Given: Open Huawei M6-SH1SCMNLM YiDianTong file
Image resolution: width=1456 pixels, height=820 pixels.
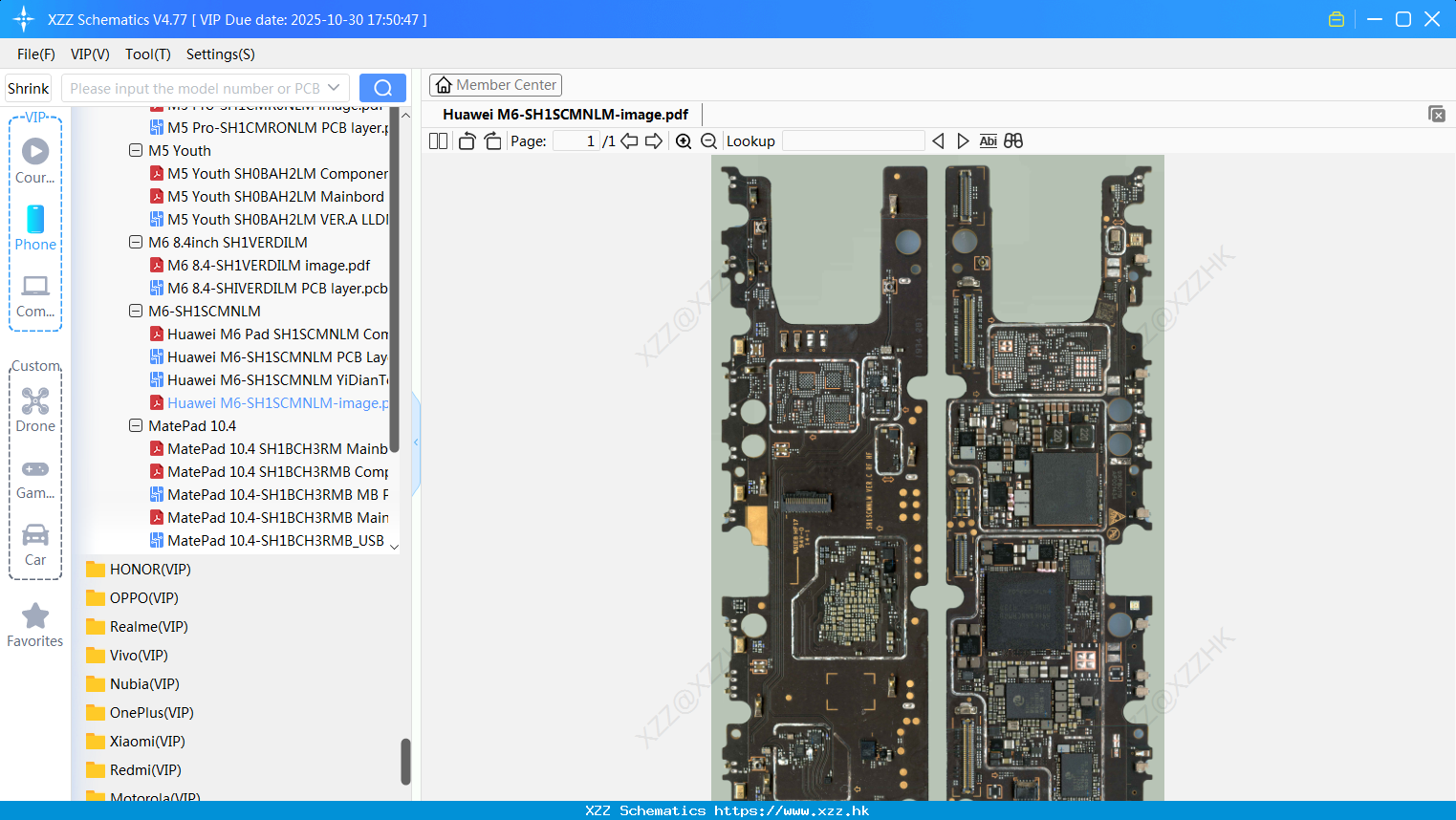Looking at the screenshot, I should pyautogui.click(x=270, y=379).
